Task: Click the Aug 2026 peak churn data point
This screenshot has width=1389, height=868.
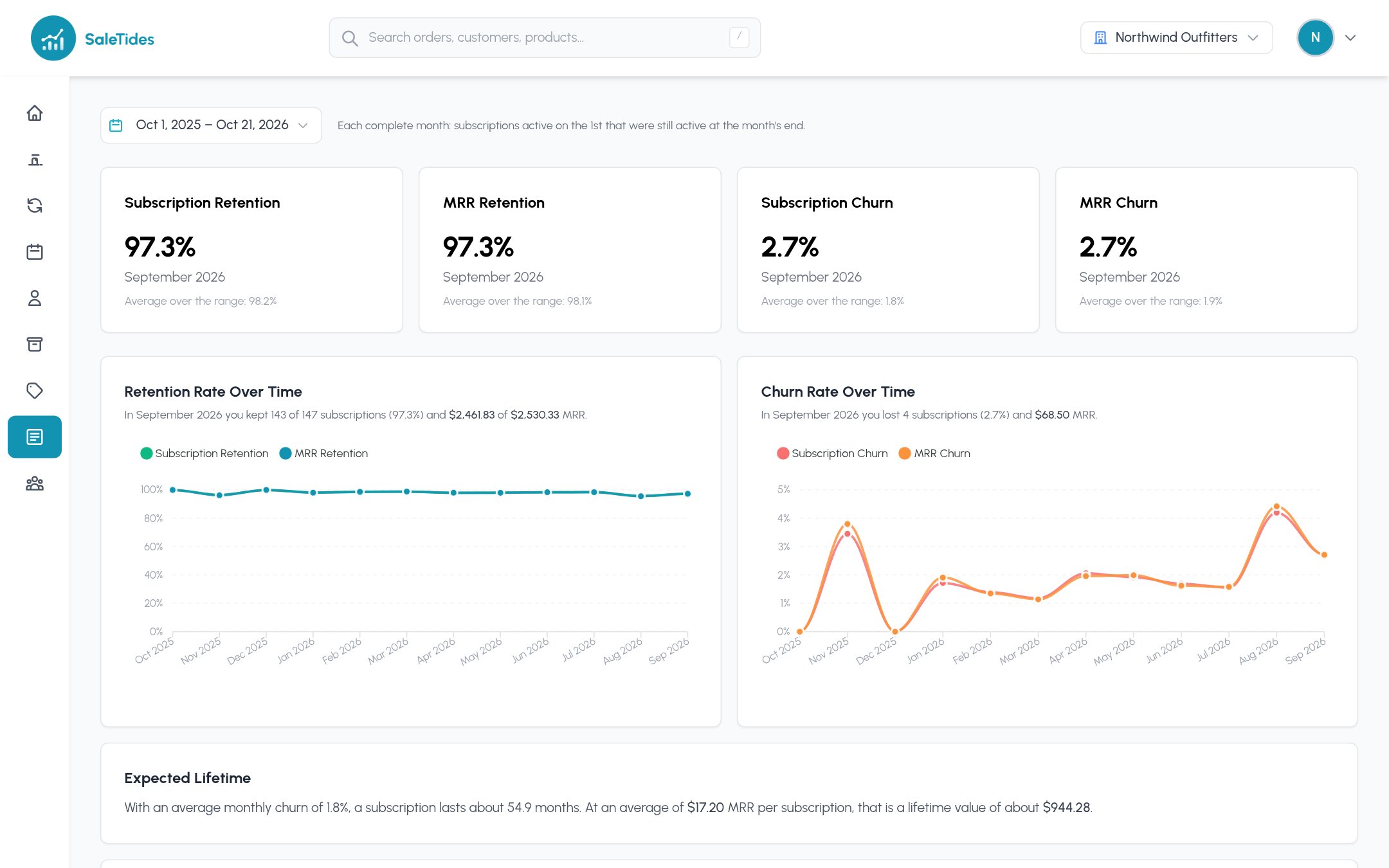Action: coord(1276,507)
